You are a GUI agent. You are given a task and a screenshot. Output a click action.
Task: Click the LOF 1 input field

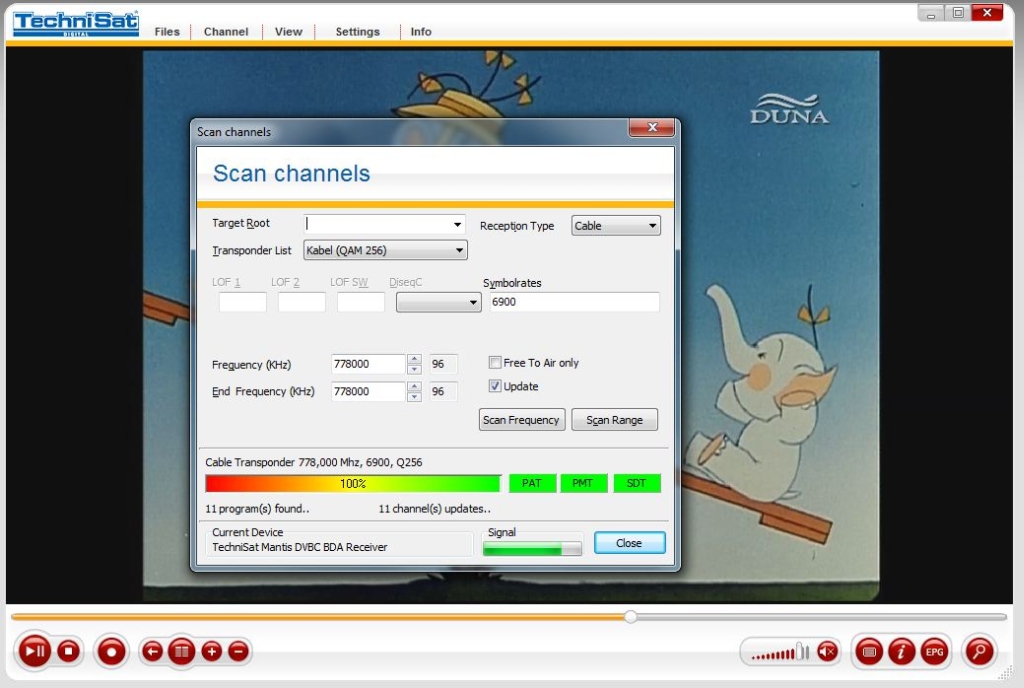click(242, 302)
